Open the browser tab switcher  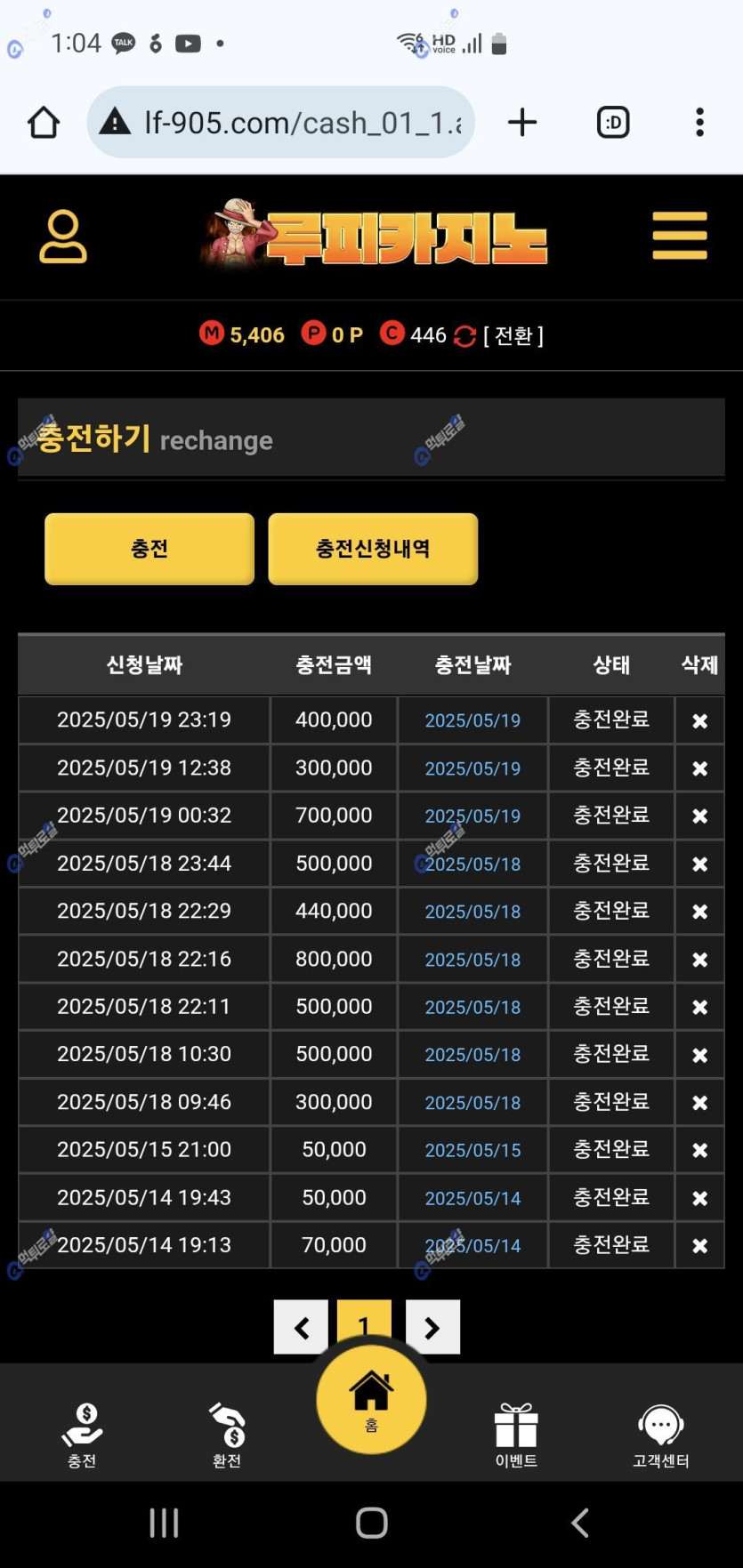point(612,123)
